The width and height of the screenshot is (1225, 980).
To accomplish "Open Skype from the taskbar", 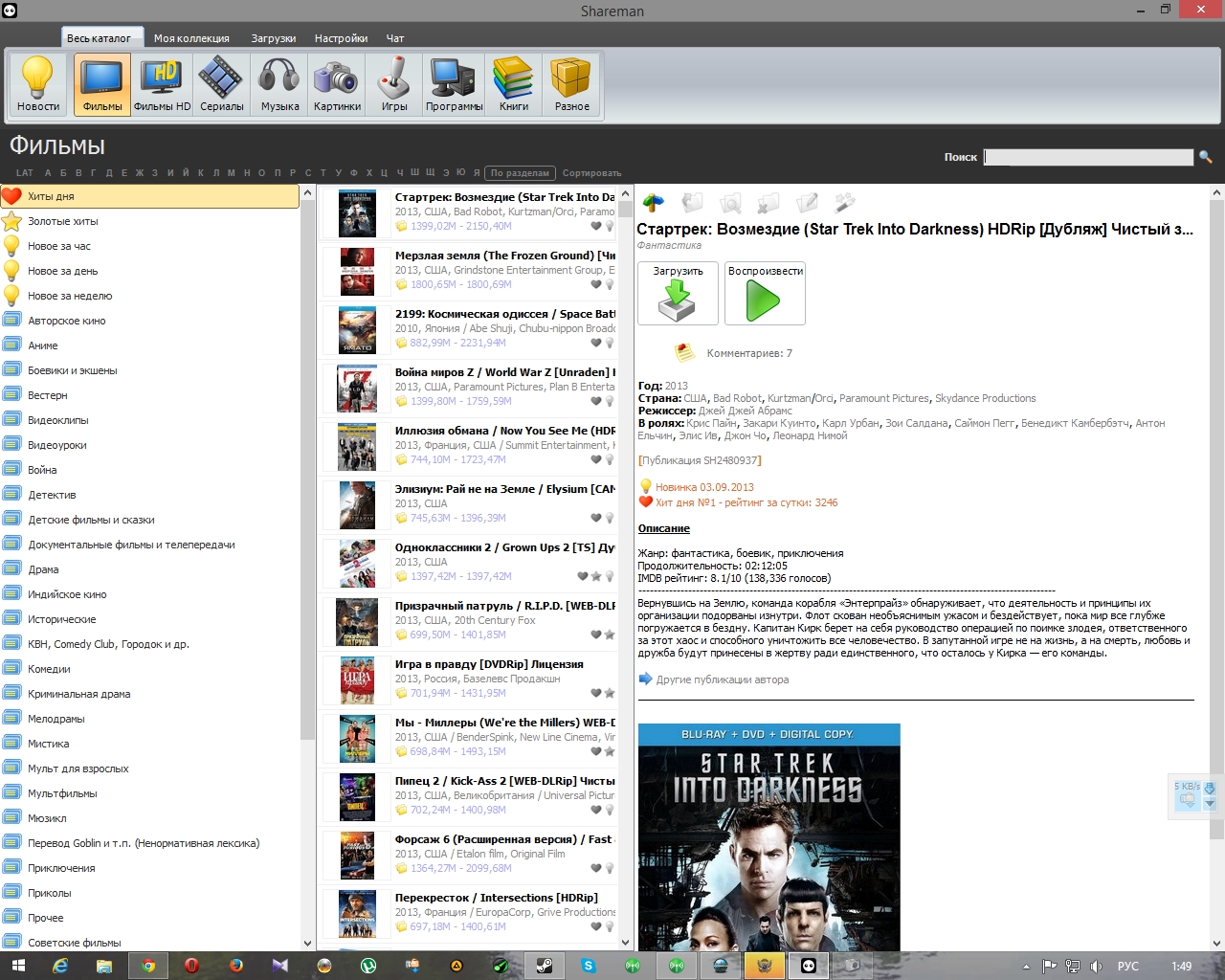I will [589, 966].
